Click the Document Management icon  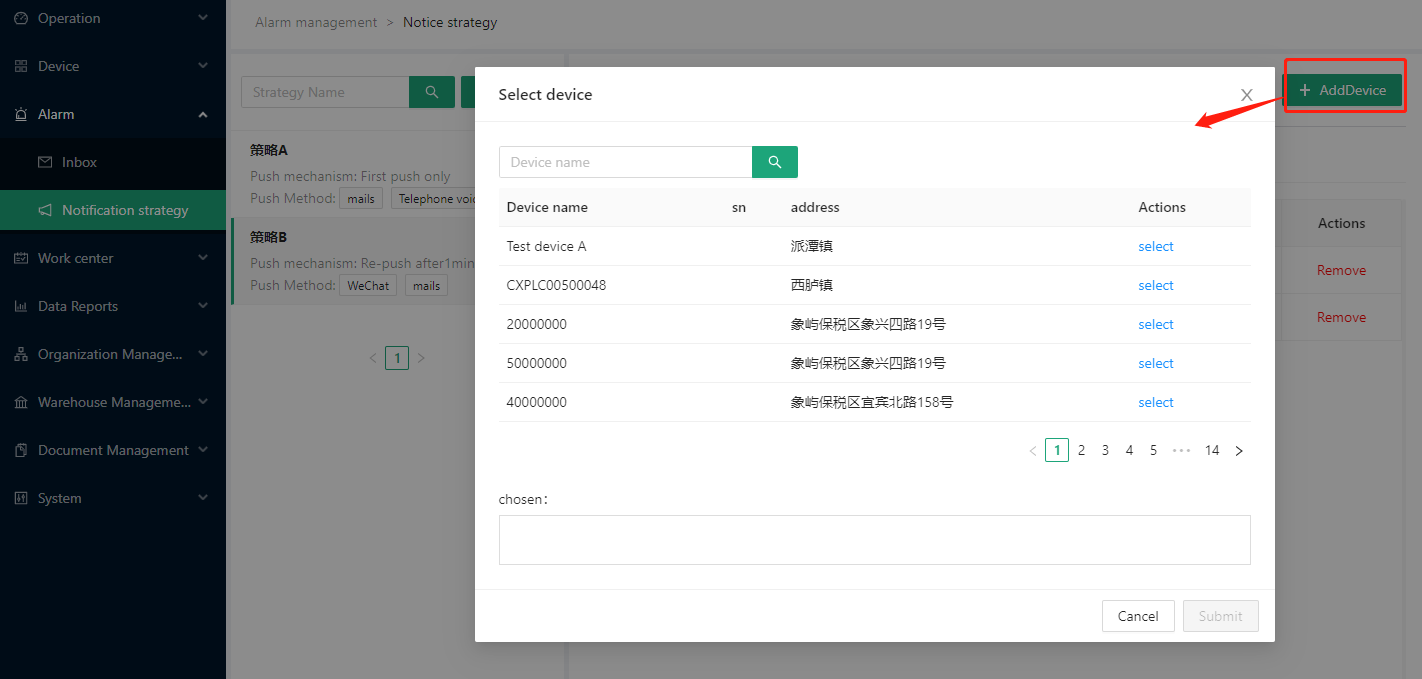tap(21, 450)
